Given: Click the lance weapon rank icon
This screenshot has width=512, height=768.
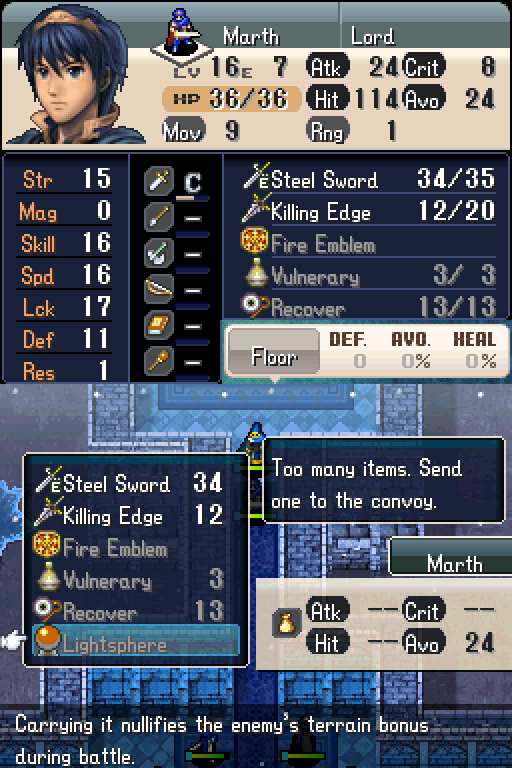Looking at the screenshot, I should tap(159, 216).
